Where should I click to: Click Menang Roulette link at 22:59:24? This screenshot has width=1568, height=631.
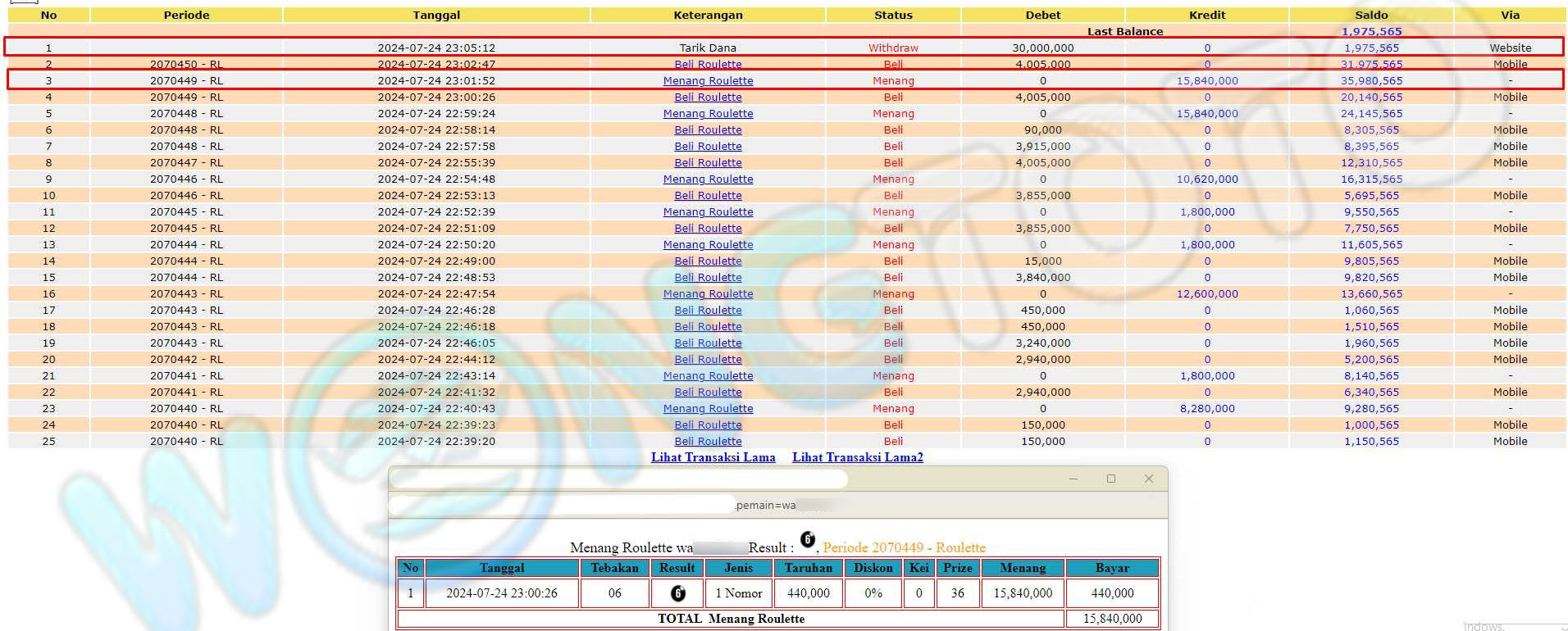[x=708, y=113]
